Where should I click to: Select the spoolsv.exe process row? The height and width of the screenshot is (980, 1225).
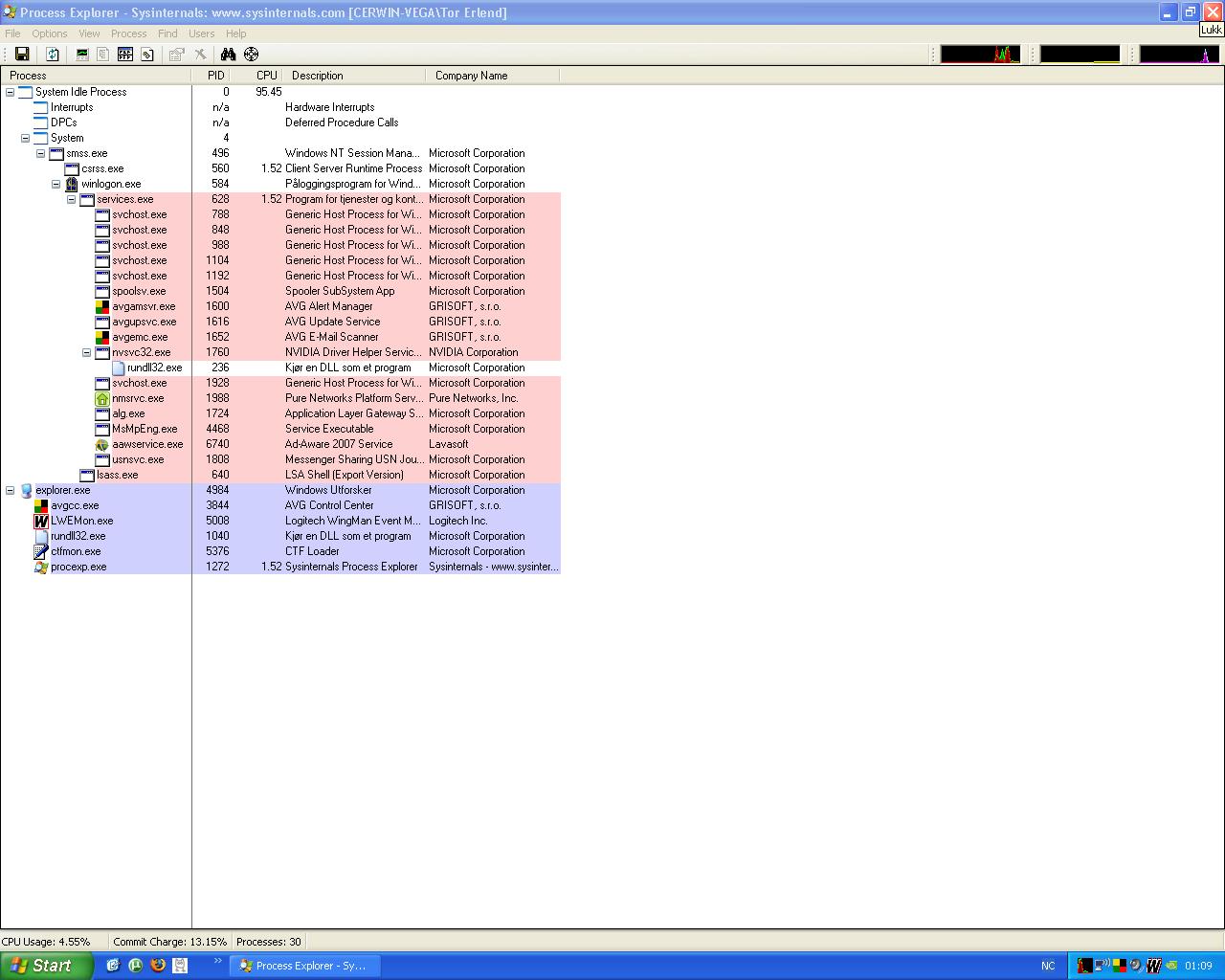(x=280, y=291)
